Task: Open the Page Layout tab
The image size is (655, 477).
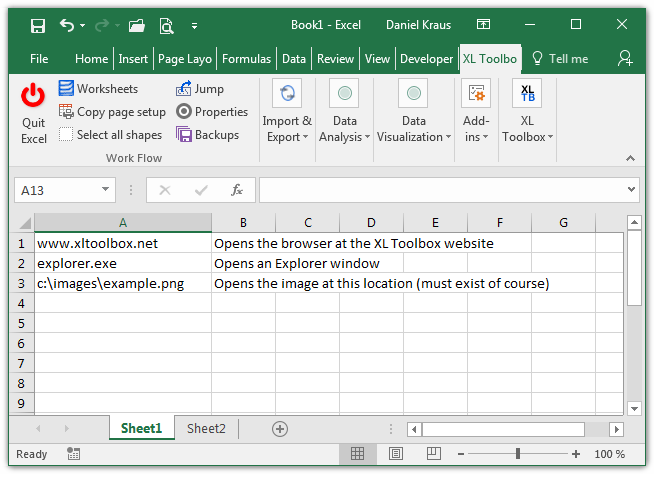Action: click(185, 59)
